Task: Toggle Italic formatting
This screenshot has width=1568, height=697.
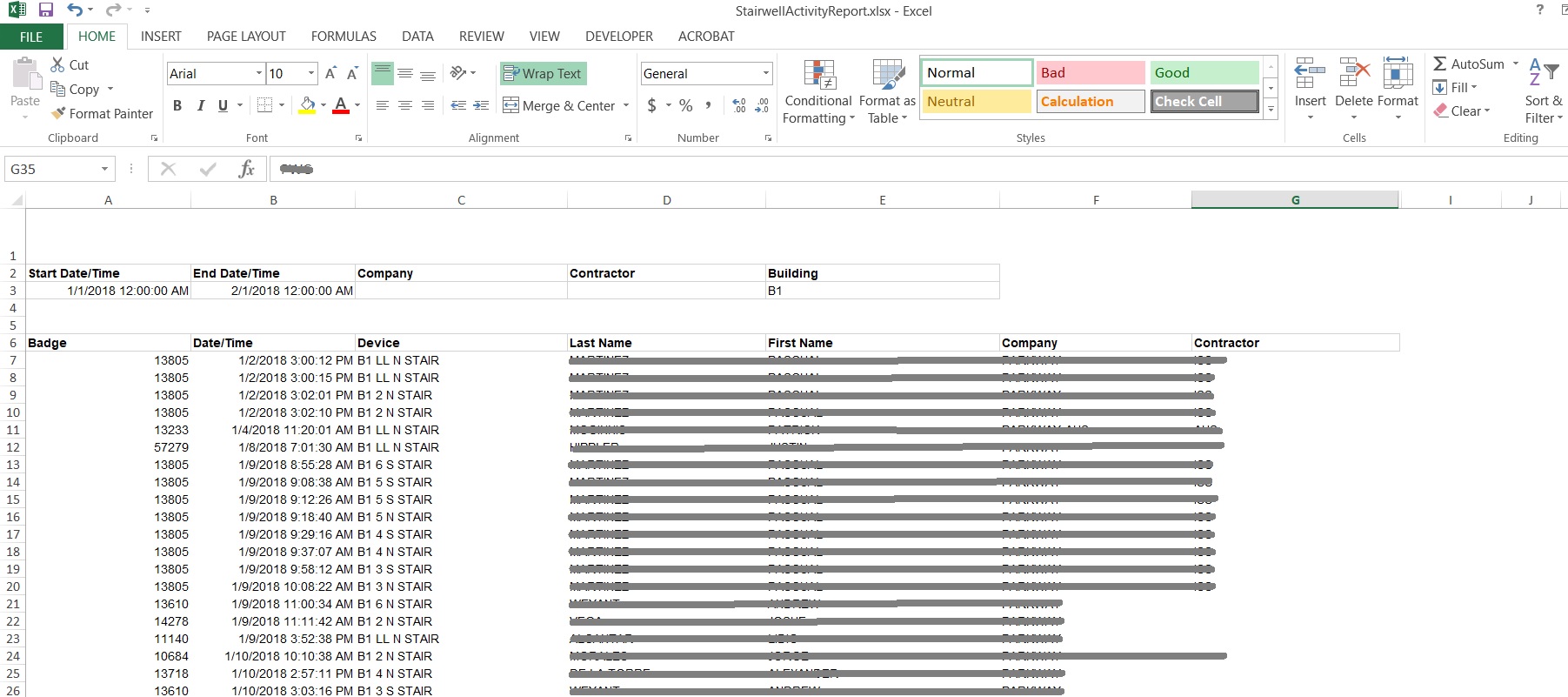Action: tap(201, 105)
